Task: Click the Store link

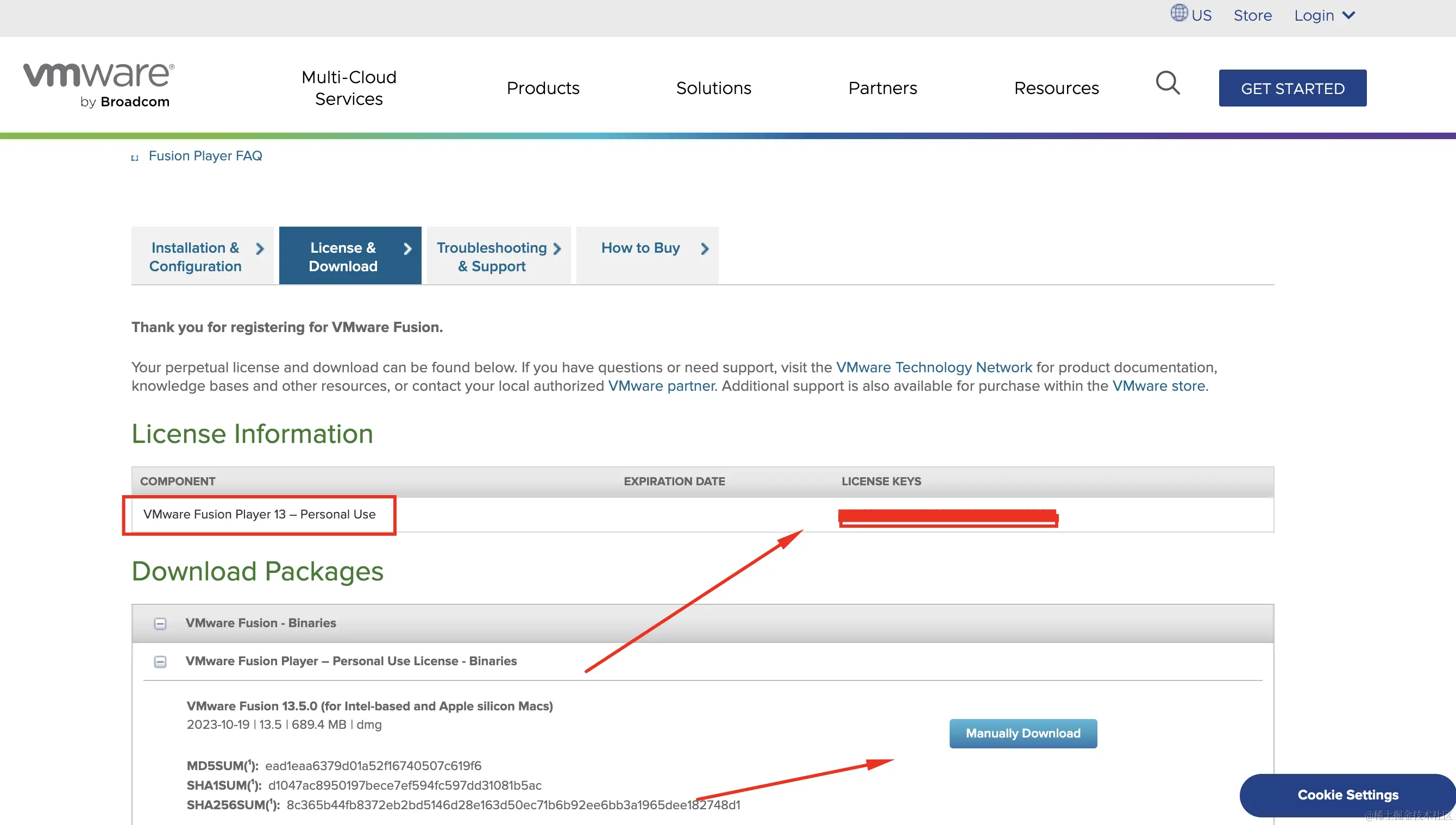Action: [1252, 15]
